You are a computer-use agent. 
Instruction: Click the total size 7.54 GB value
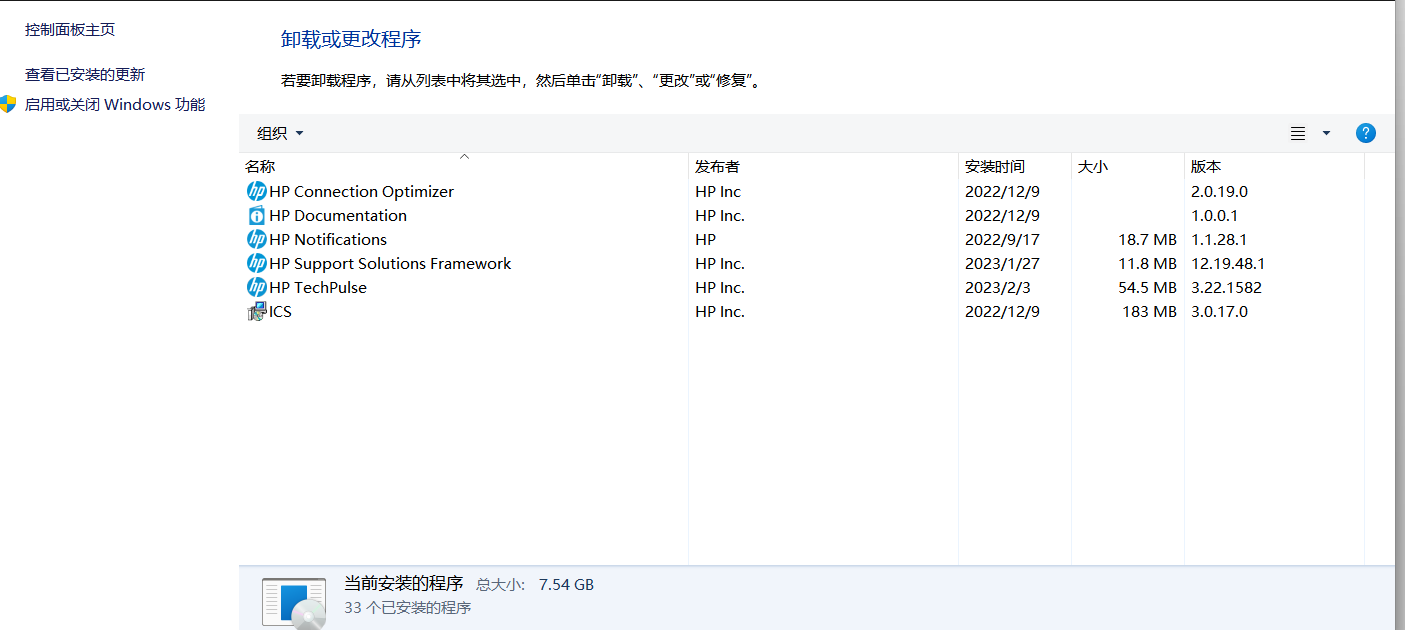point(566,584)
